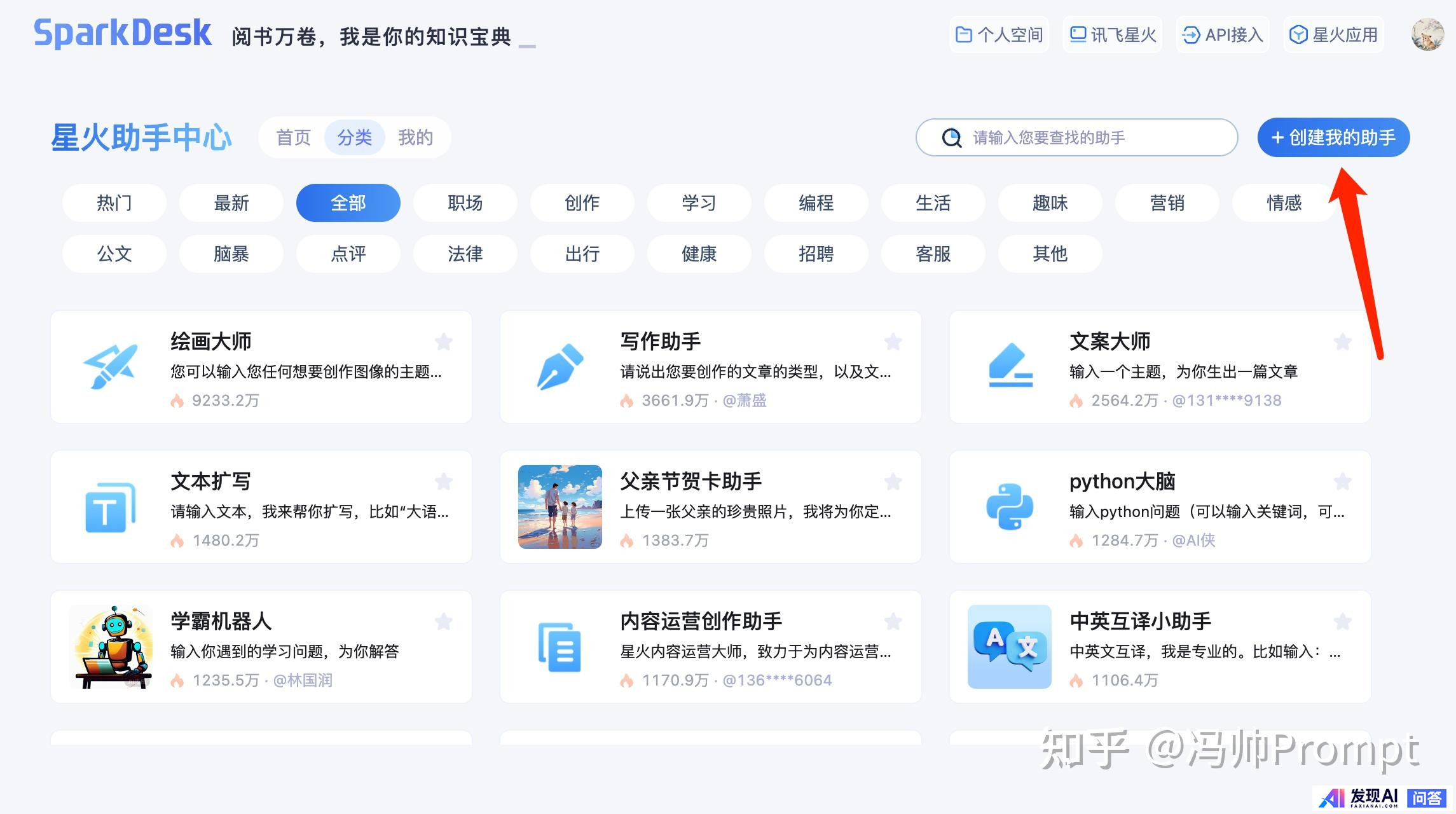
Task: Focus the assistant search input field
Action: click(1076, 137)
